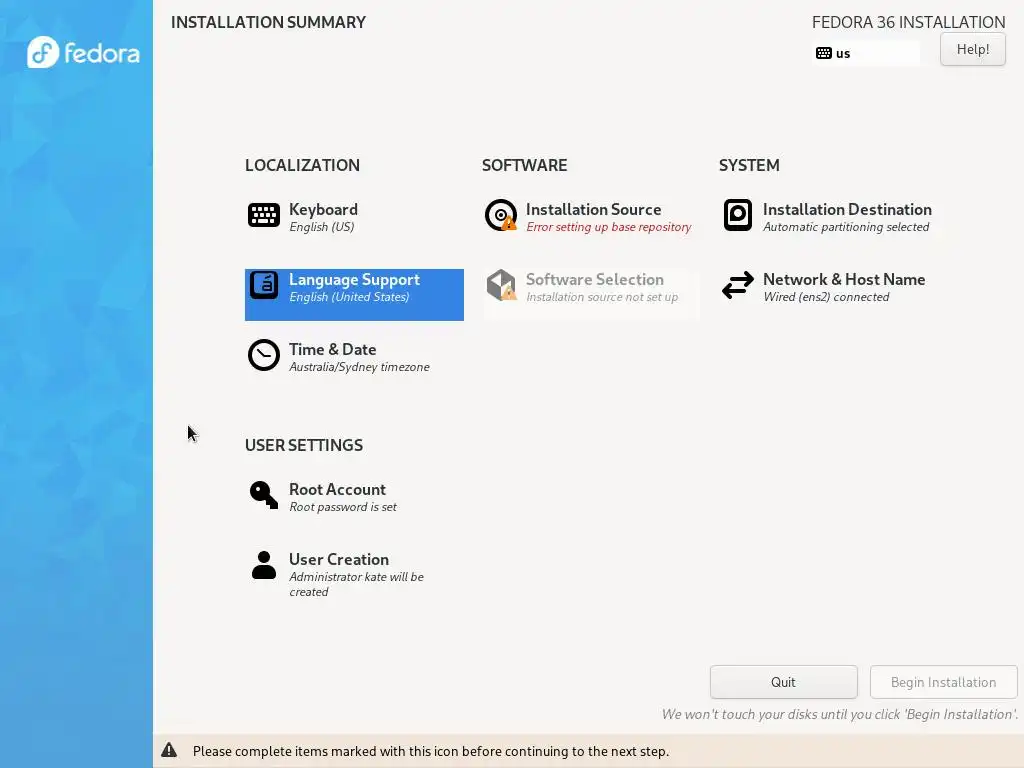Click the FEDORA 36 INSTALLATION heading
This screenshot has width=1024, height=768.
click(x=908, y=22)
